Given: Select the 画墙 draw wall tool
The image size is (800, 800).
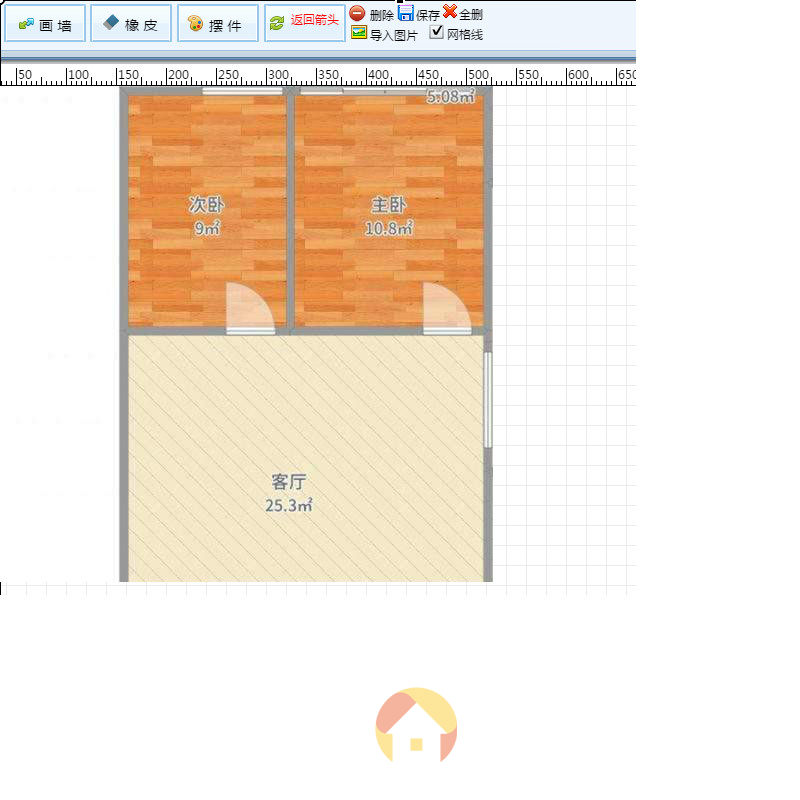Looking at the screenshot, I should point(45,23).
